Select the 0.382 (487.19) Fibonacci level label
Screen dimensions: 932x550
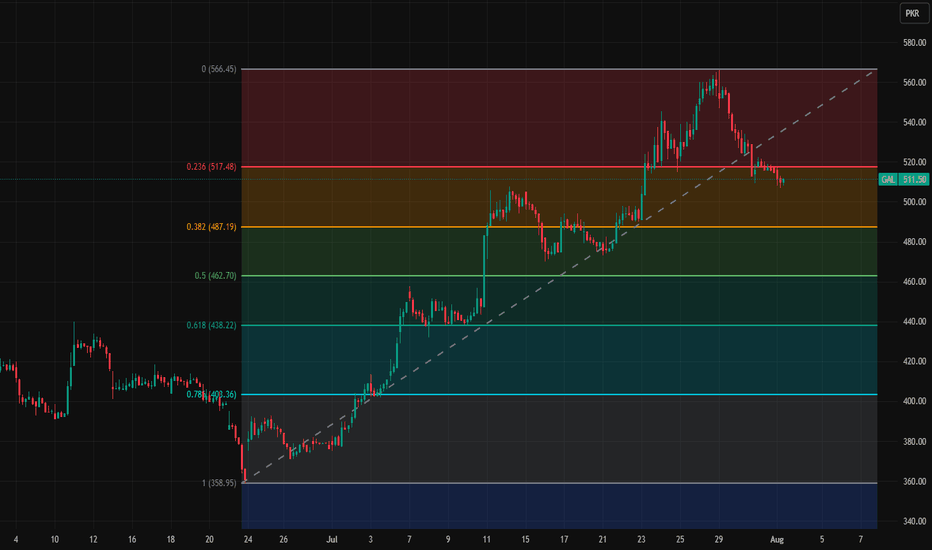[x=211, y=227]
